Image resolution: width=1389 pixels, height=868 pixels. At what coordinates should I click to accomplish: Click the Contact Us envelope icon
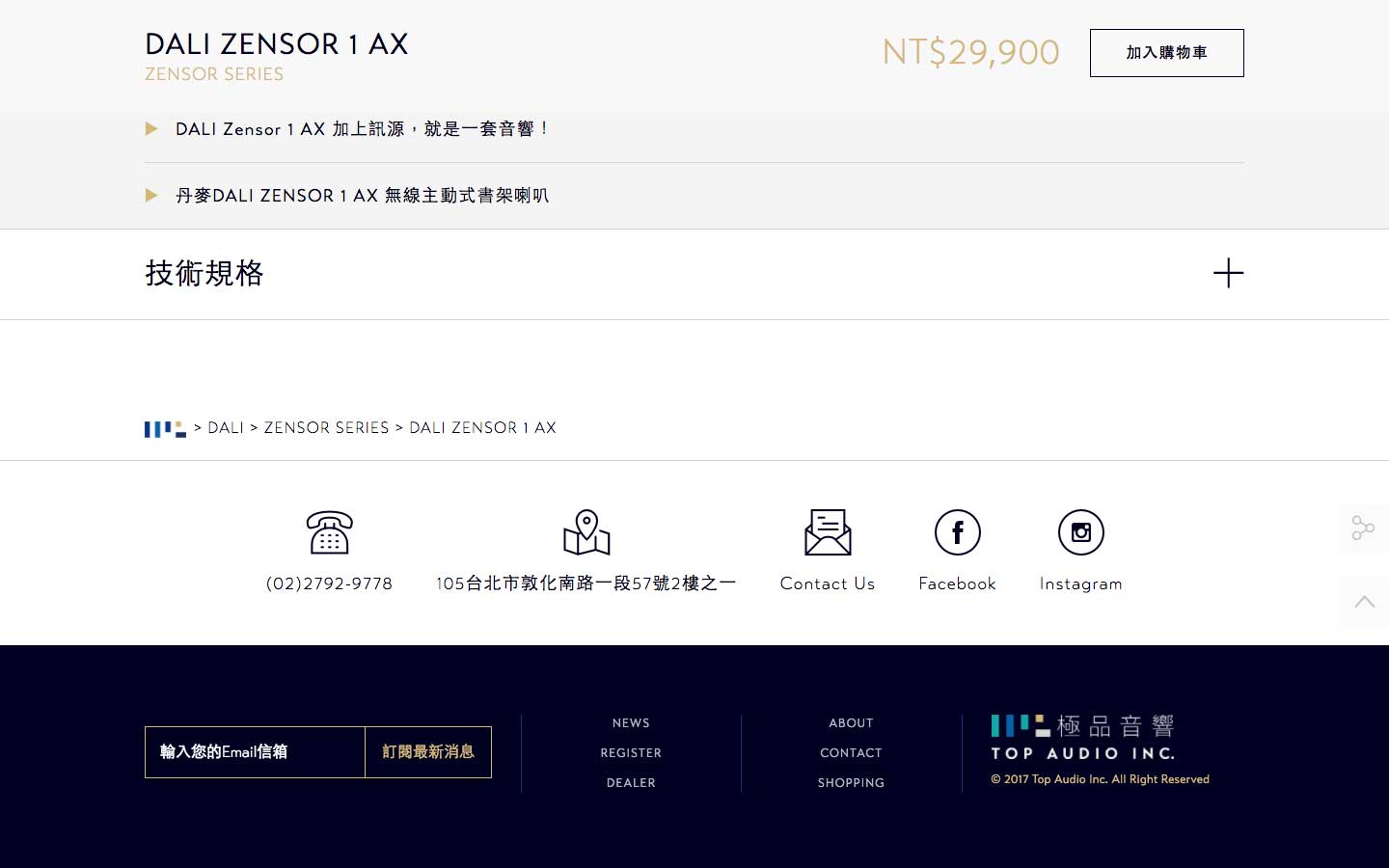tap(828, 532)
